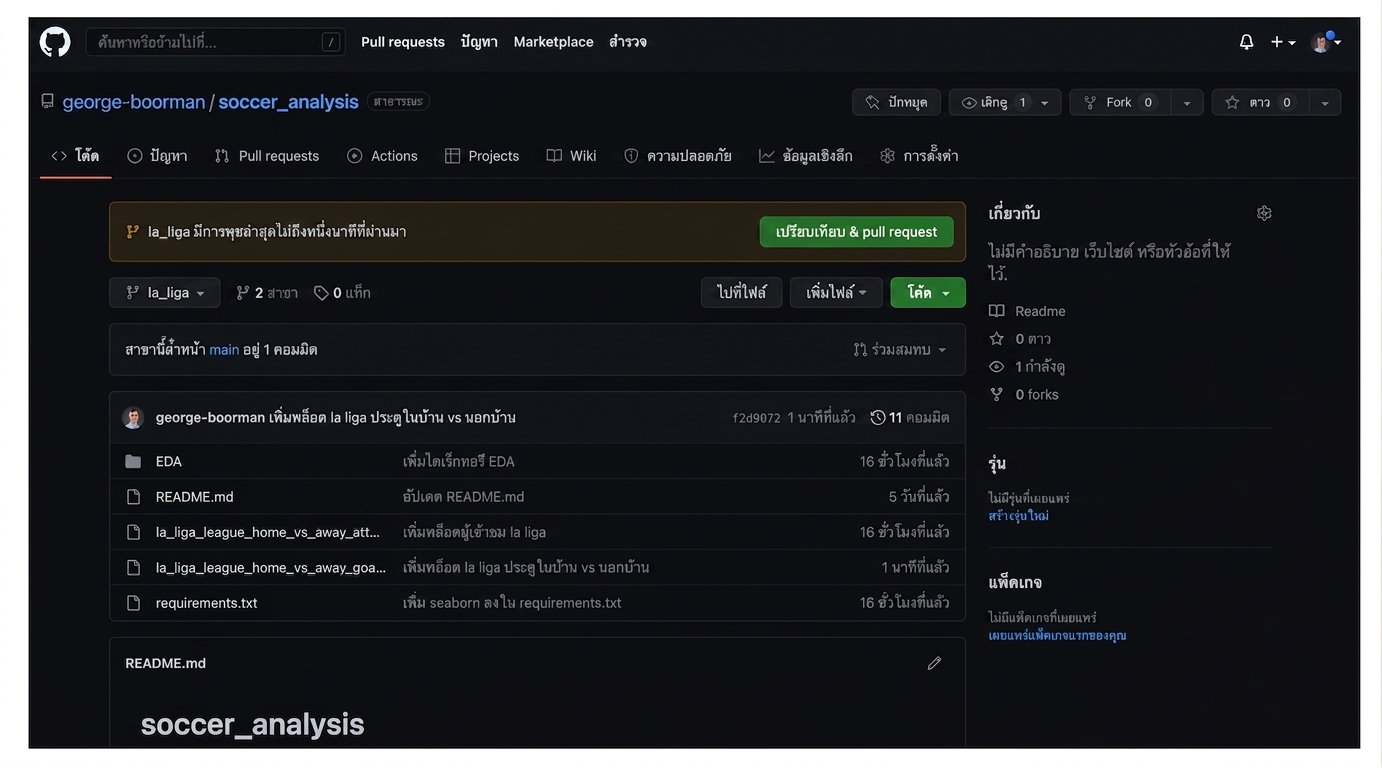Viewport: 1382px width, 768px height.
Task: Open สำรวจ in top navigation
Action: tap(628, 42)
